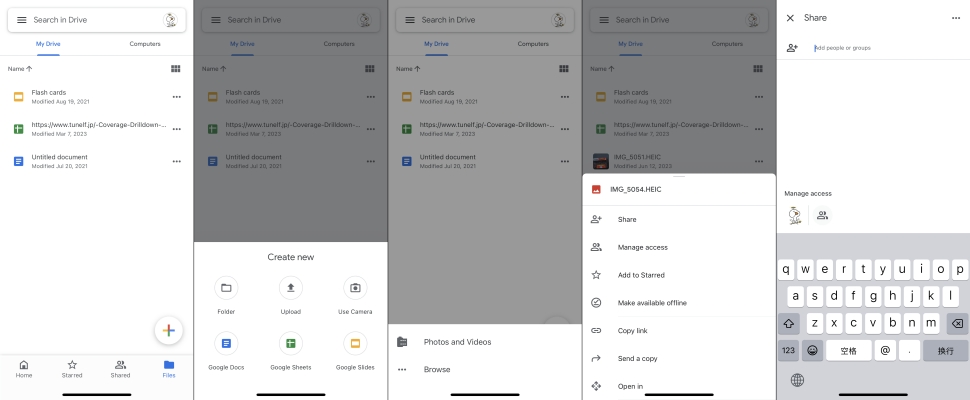The width and height of the screenshot is (970, 400).
Task: Open the Shared tab in bottom navigation
Action: [120, 369]
